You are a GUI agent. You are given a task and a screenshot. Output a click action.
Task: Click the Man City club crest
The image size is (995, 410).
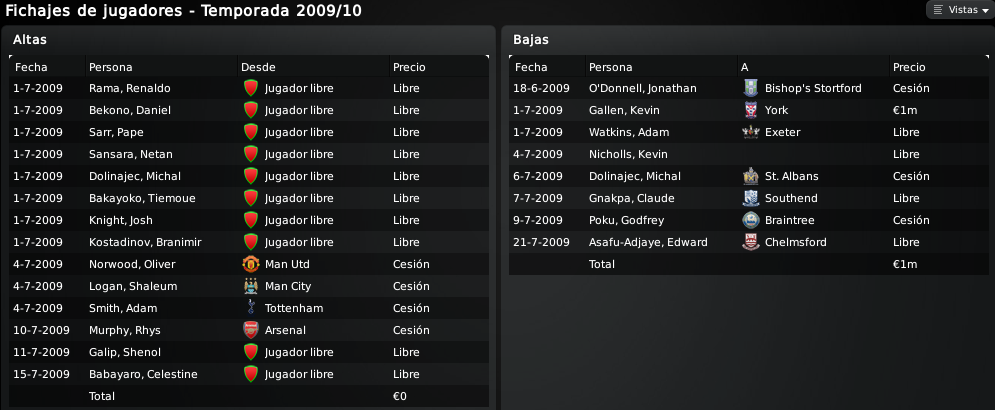(251, 286)
